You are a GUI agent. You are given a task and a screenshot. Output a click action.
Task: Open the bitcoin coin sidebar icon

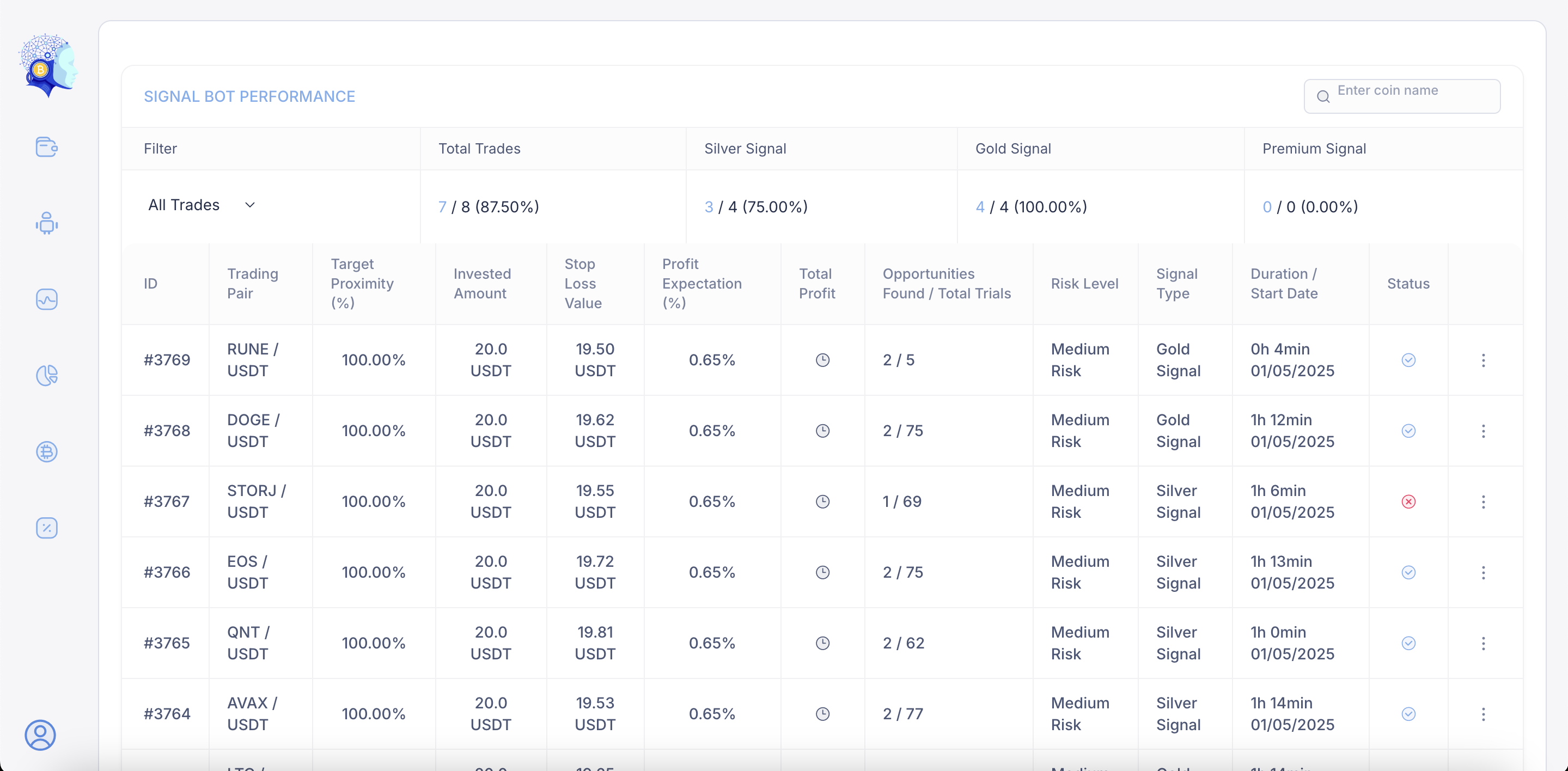point(47,451)
